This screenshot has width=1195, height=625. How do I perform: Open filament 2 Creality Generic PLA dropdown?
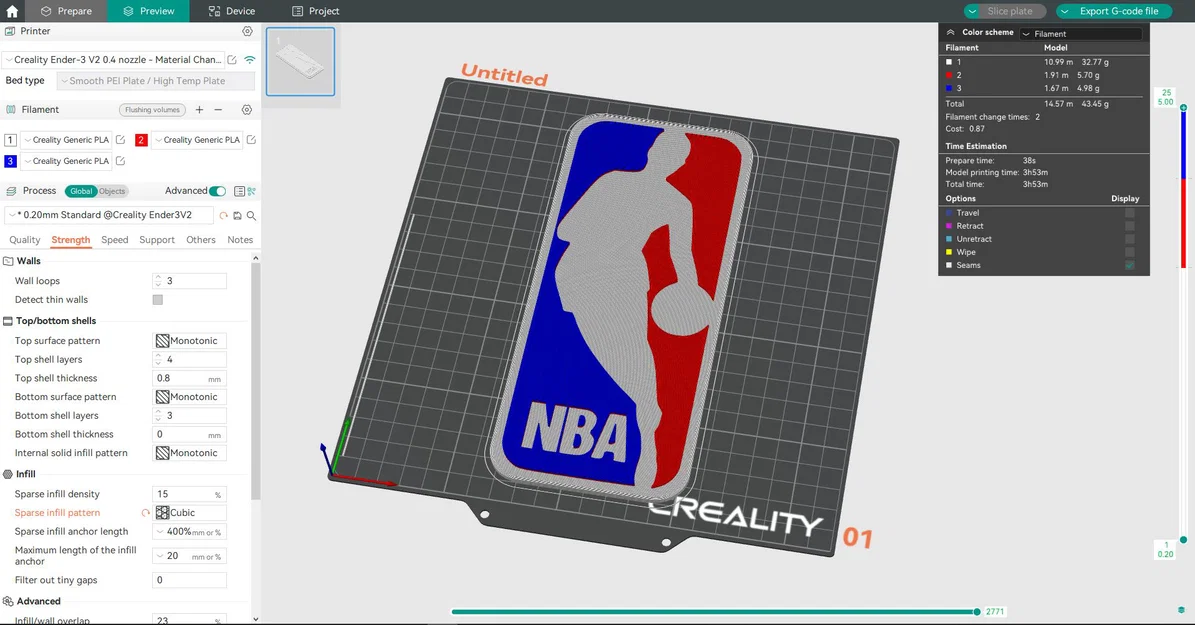197,139
